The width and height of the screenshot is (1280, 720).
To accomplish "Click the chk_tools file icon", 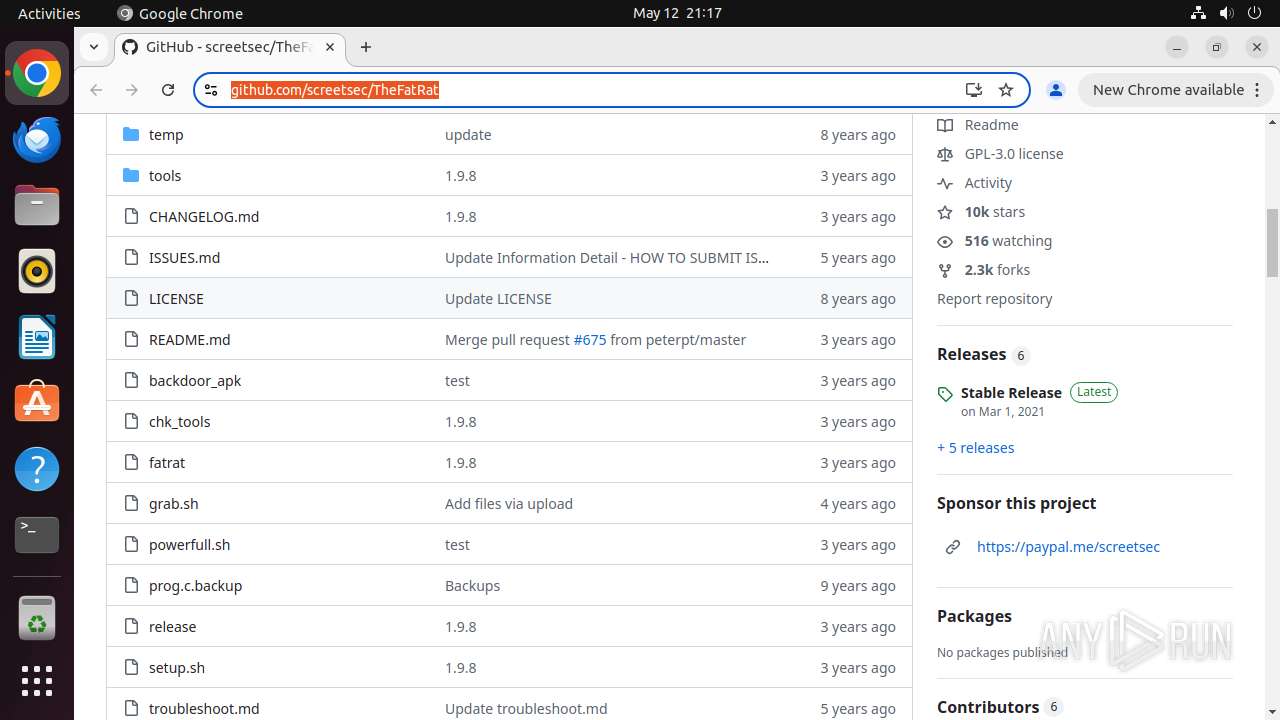I will [130, 421].
